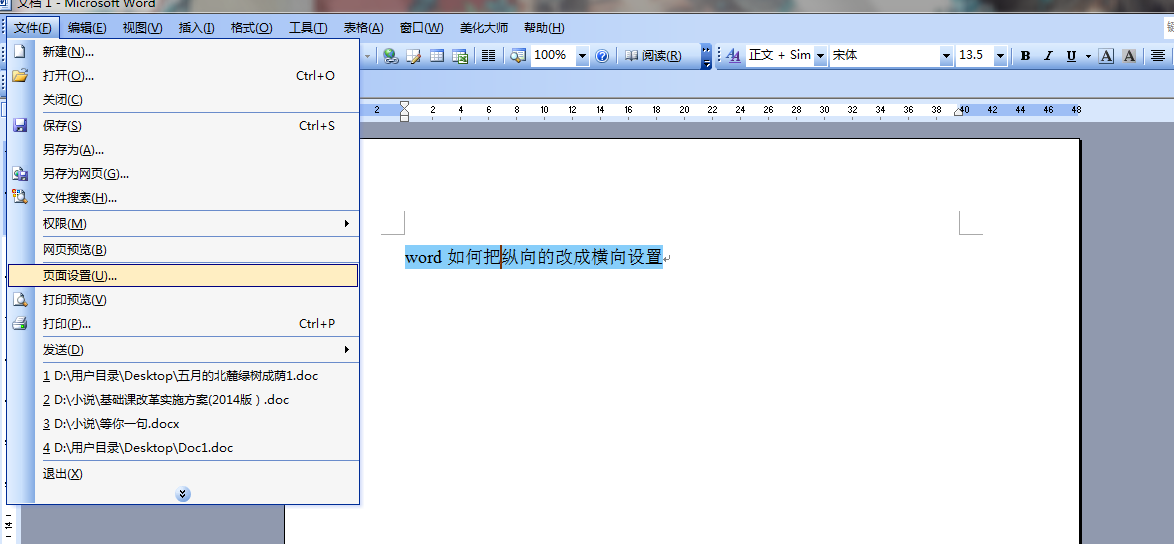The height and width of the screenshot is (544, 1174).
Task: Open the font size 13.5 dropdown
Action: click(1000, 55)
